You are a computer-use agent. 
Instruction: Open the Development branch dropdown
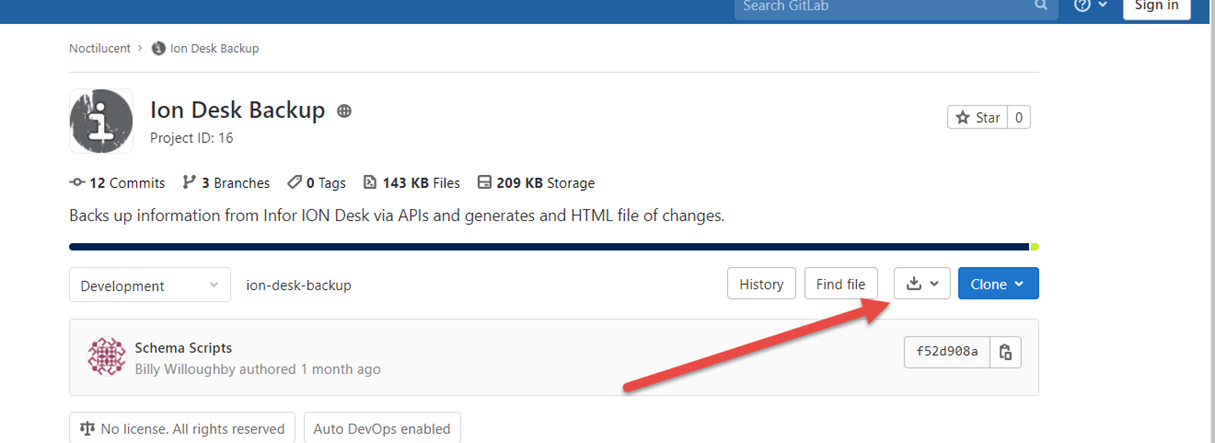tap(150, 285)
